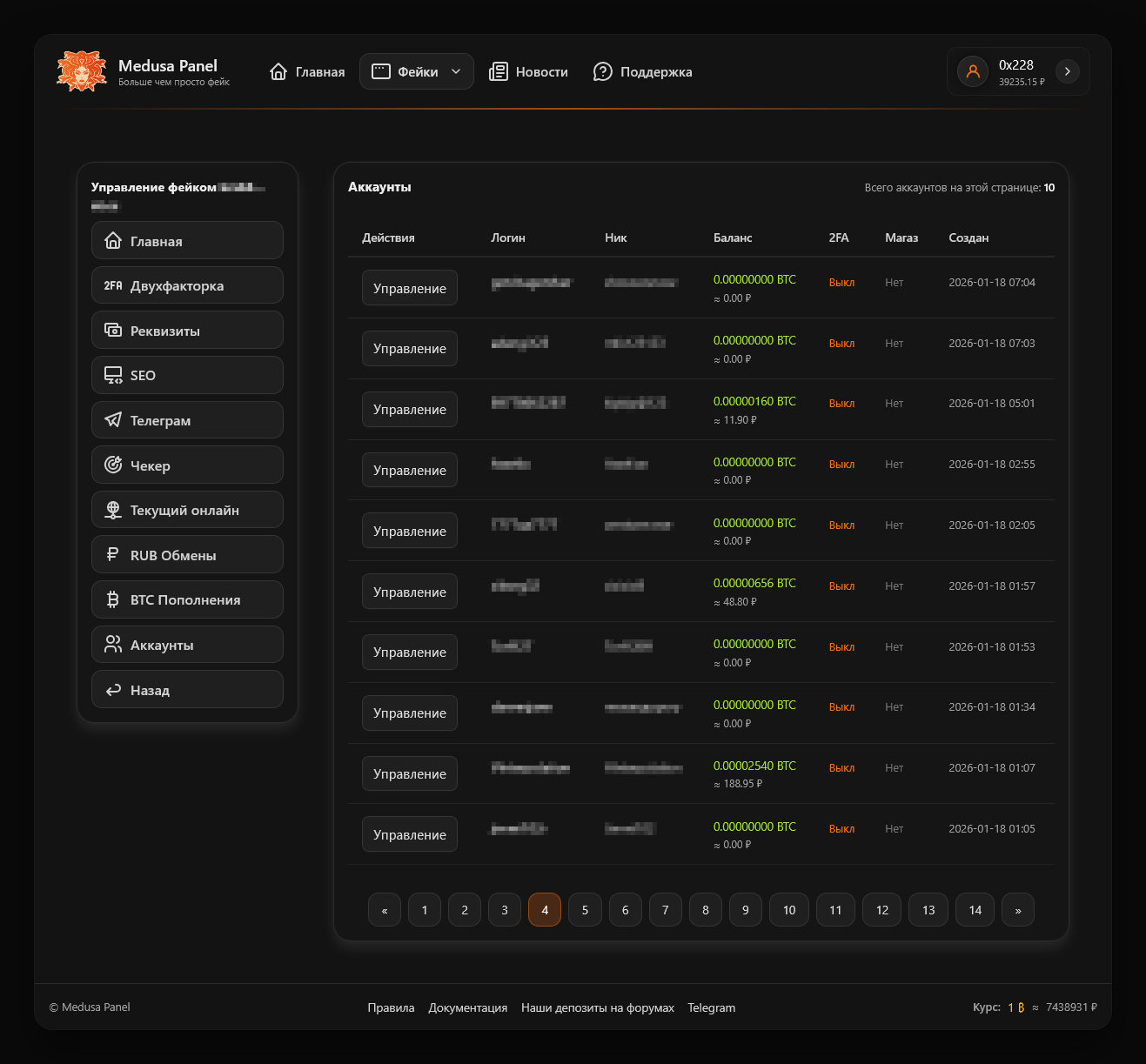Open the Документация link in the footer
The height and width of the screenshot is (1064, 1146).
(x=467, y=1007)
